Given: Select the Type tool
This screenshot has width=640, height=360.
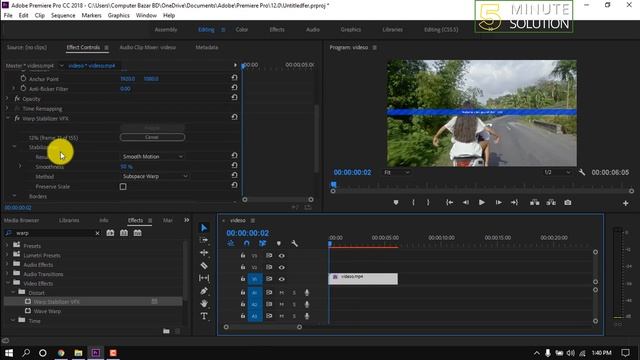Looking at the screenshot, I should (204, 316).
